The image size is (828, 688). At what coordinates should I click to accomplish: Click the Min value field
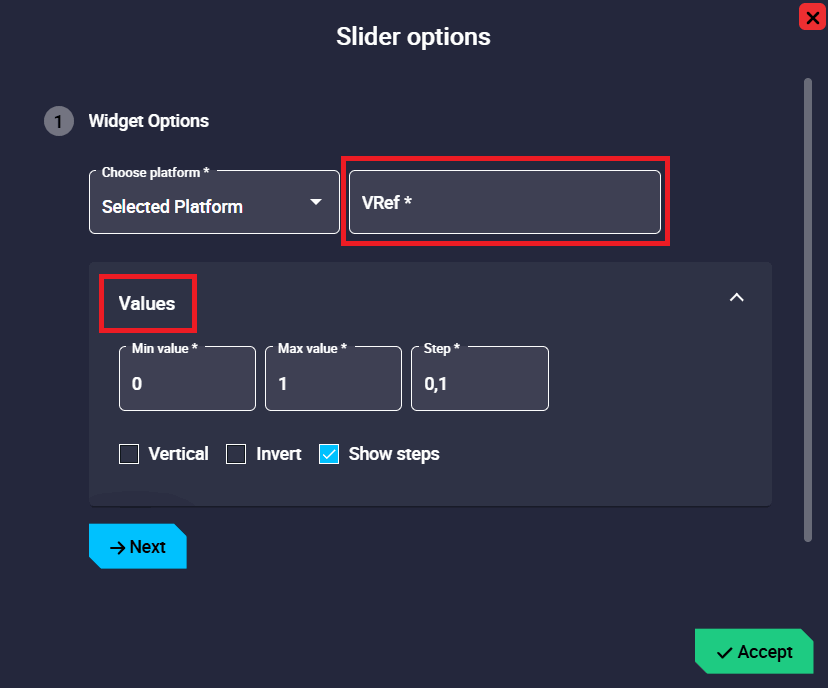[187, 382]
